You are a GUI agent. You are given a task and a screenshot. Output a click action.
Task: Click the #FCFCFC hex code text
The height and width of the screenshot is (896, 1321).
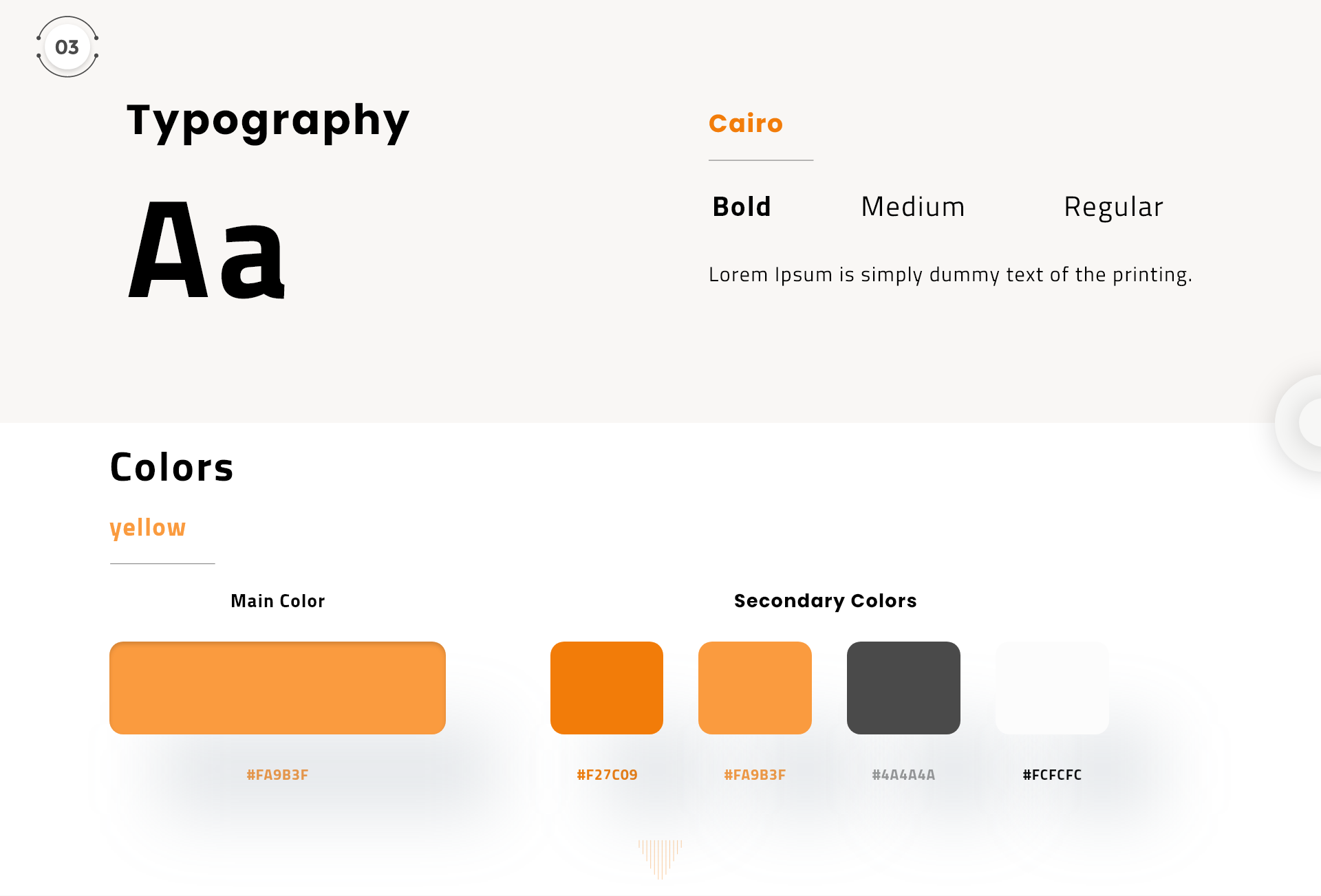1052,775
